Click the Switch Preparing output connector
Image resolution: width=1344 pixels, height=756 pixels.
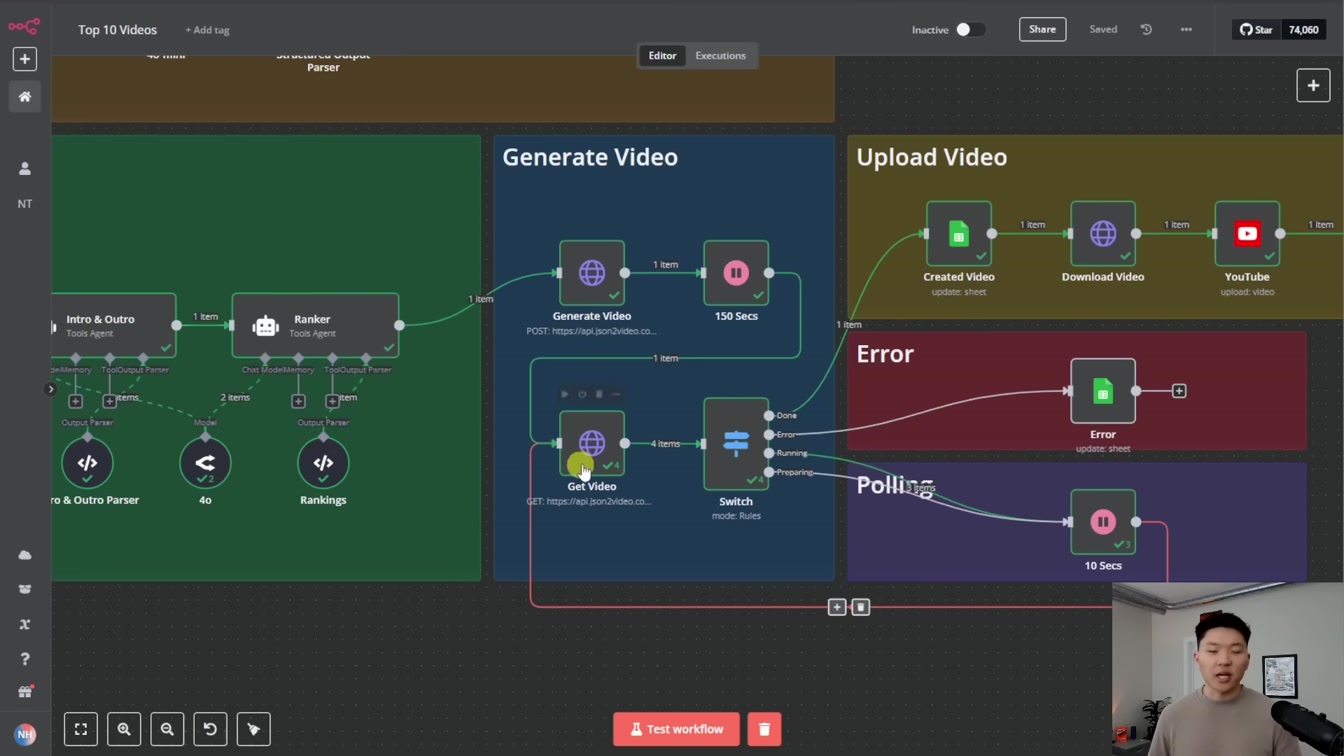[769, 472]
